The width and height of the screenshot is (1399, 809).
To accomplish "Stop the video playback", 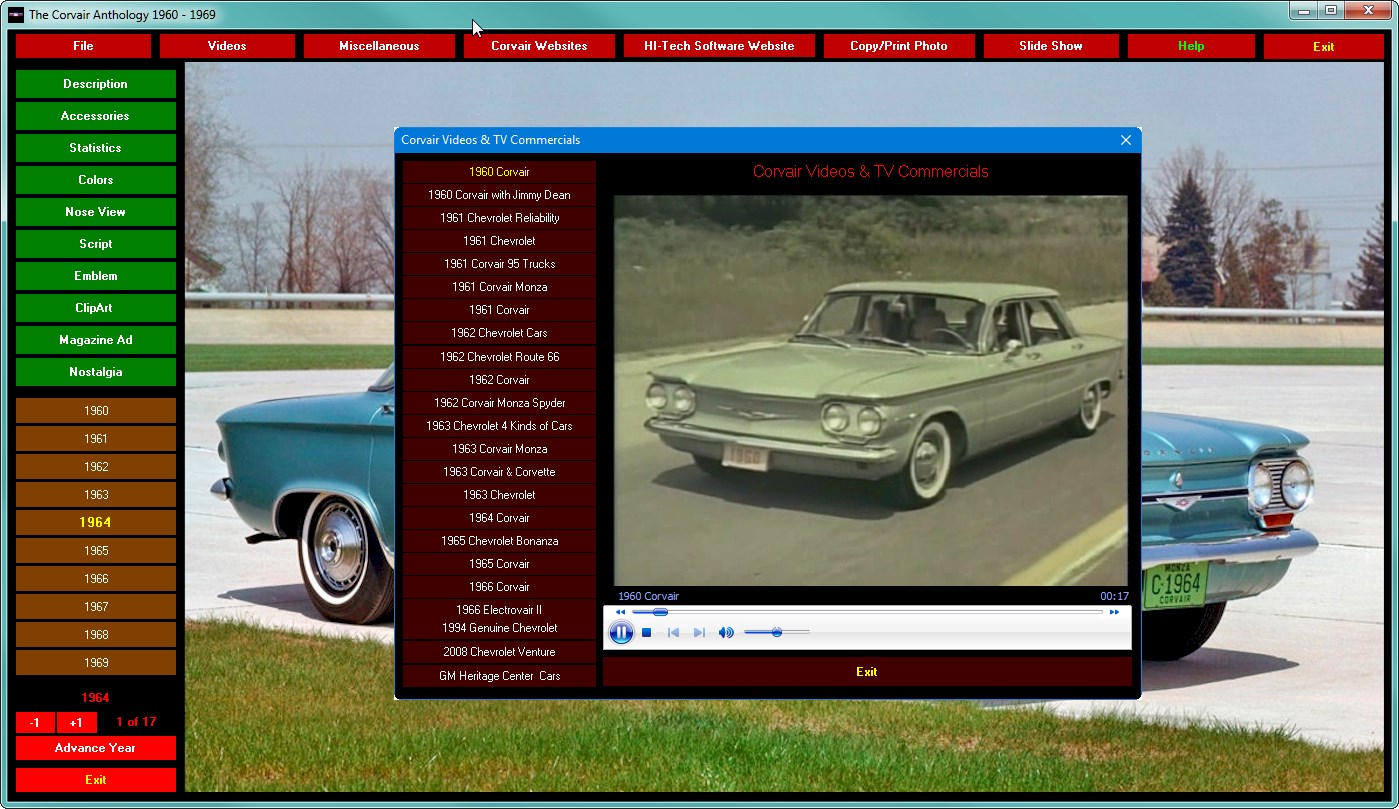I will click(647, 632).
